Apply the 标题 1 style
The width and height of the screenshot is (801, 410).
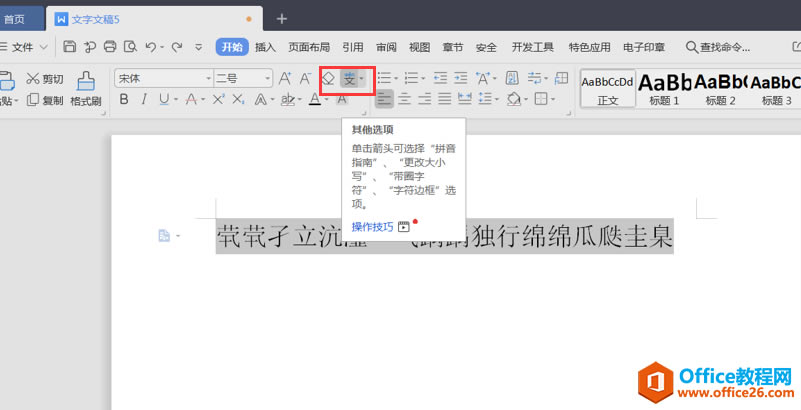point(664,88)
